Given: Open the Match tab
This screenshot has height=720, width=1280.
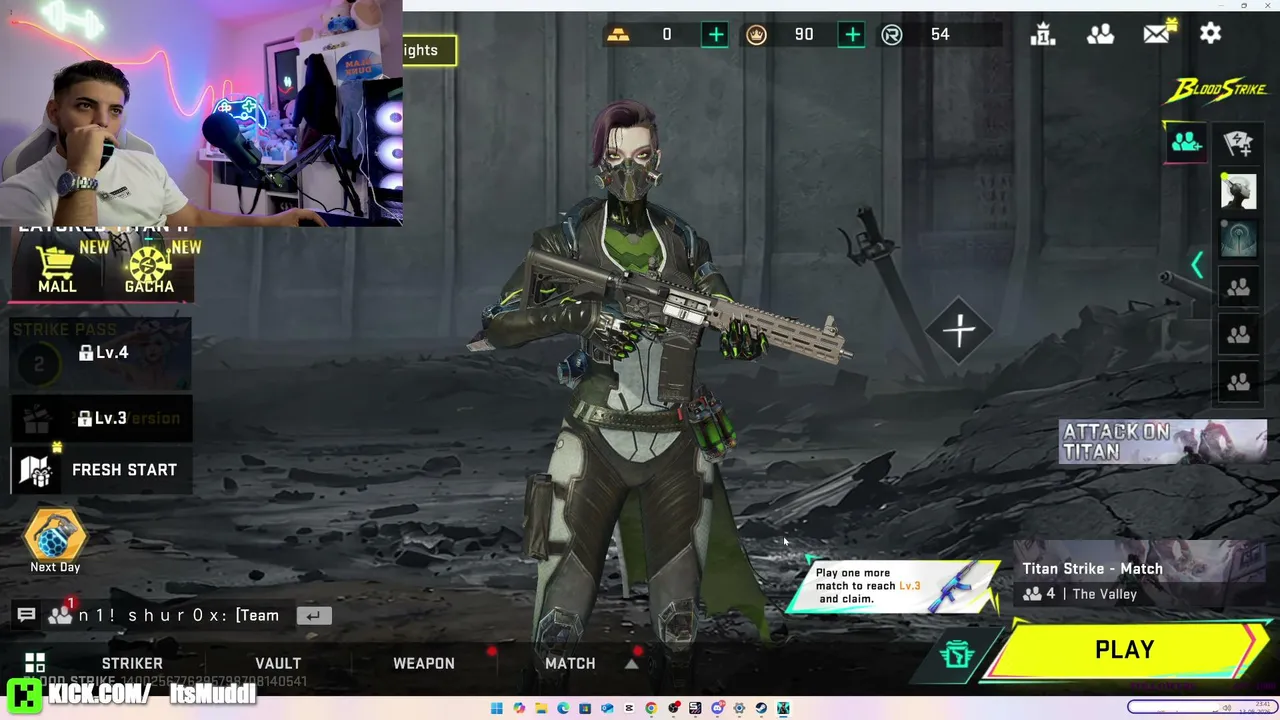Looking at the screenshot, I should pyautogui.click(x=570, y=663).
